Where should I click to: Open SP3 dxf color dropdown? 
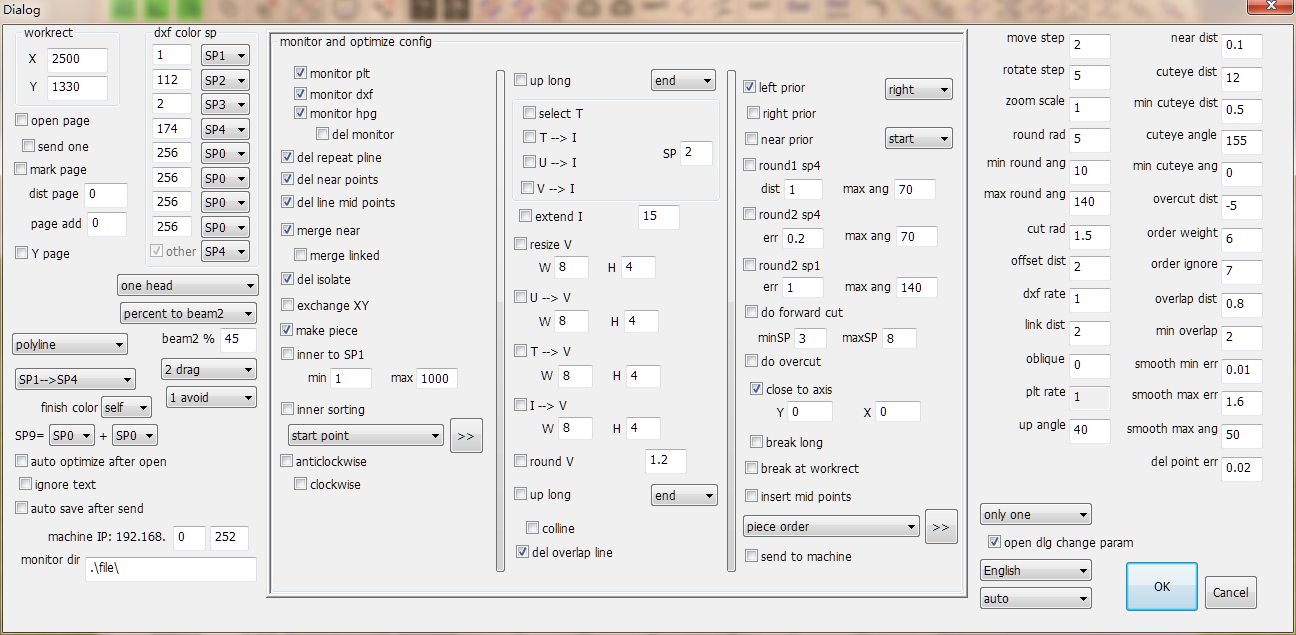(225, 104)
